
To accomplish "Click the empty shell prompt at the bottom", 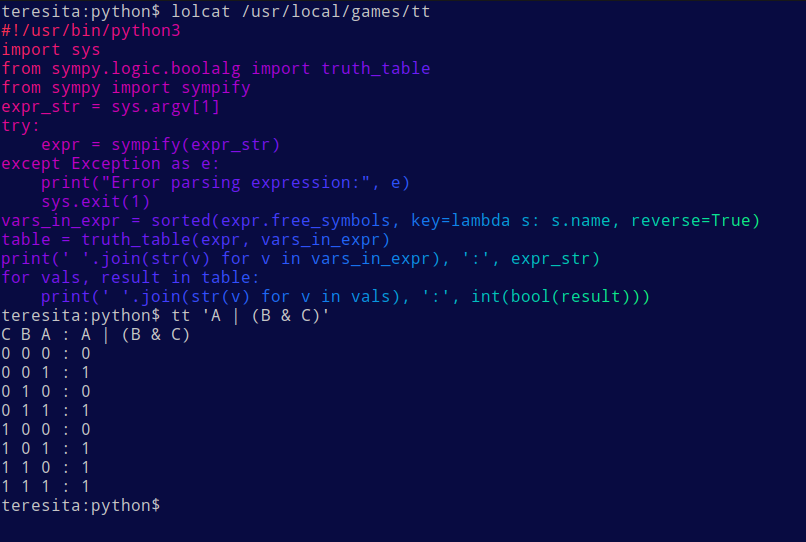I will click(80, 506).
